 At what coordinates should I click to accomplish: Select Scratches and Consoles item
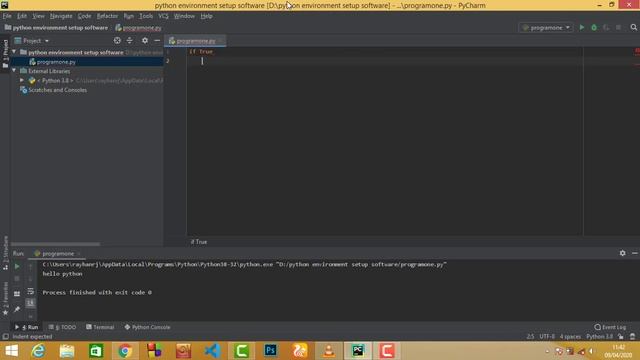tap(53, 90)
